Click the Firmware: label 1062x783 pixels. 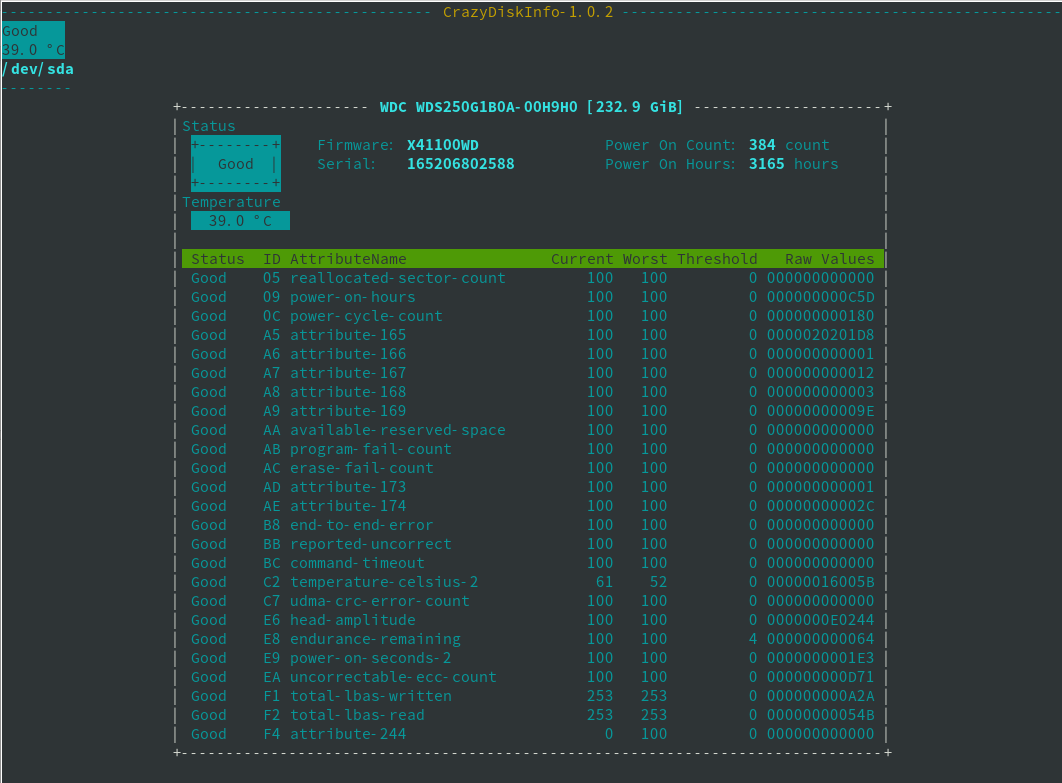tap(356, 145)
